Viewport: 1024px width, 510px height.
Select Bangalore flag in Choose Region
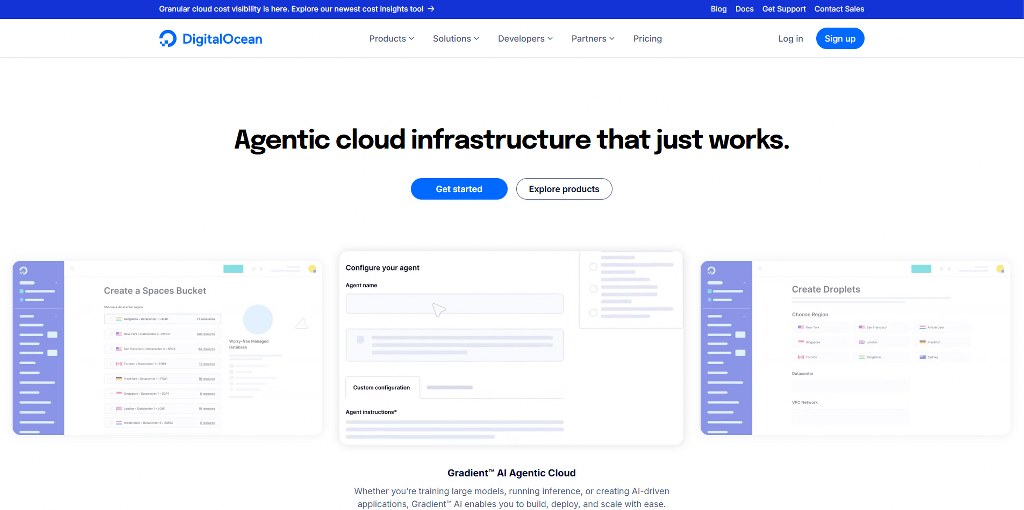pyautogui.click(x=862, y=357)
